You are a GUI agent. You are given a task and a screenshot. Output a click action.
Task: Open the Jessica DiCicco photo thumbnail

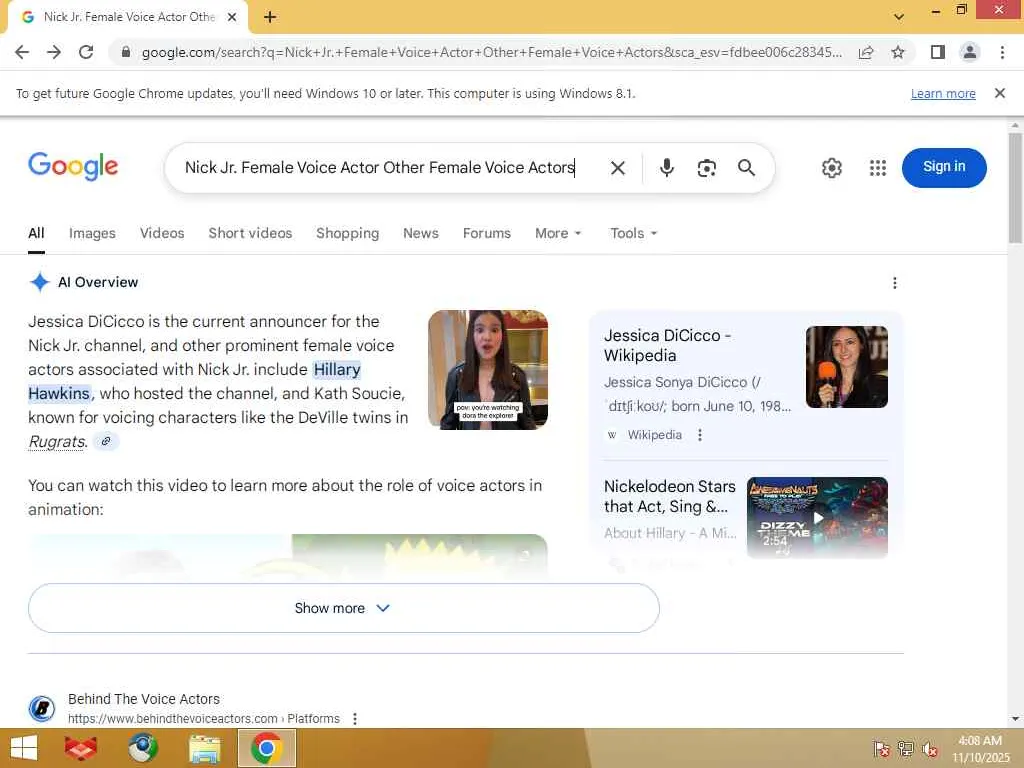point(846,367)
